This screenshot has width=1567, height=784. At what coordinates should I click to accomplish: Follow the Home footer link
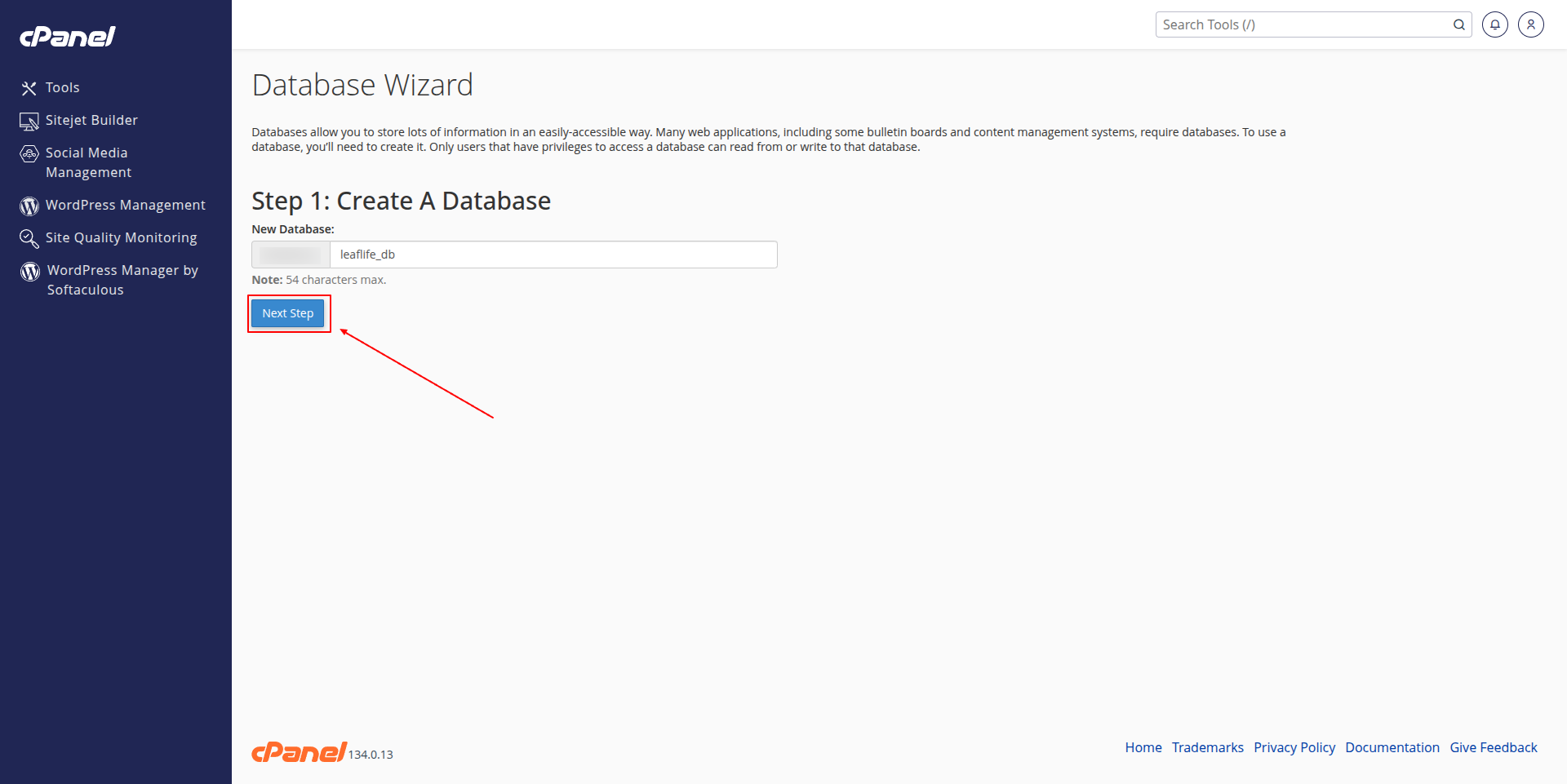pos(1143,747)
